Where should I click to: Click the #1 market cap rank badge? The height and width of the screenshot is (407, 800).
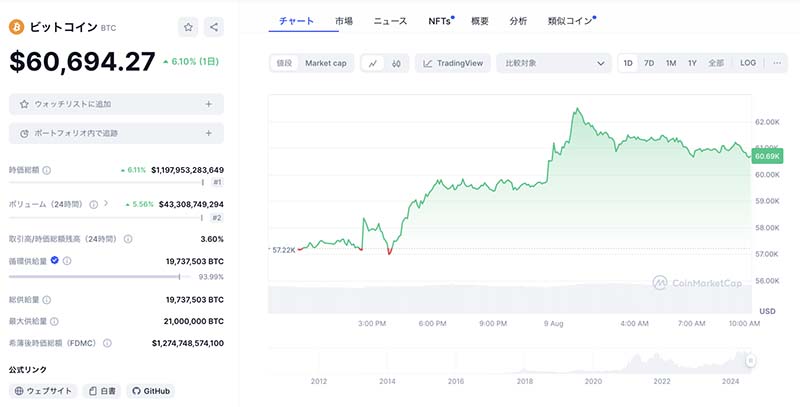pos(217,182)
